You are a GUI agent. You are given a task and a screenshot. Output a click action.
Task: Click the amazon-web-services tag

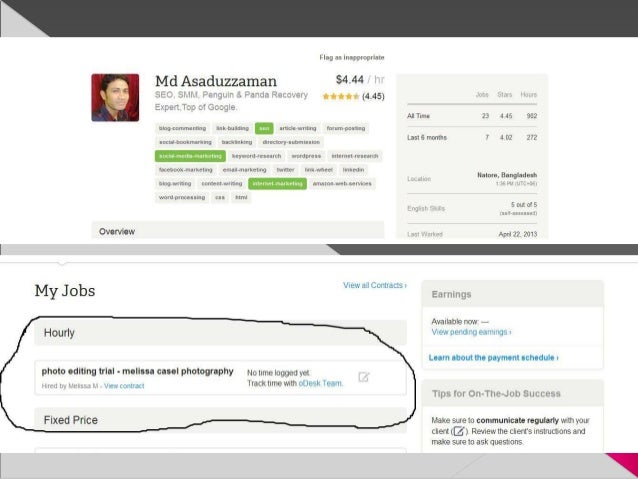342,184
